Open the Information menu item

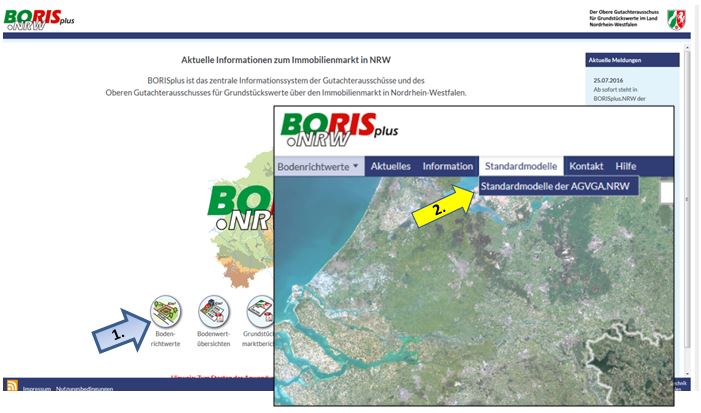(x=448, y=166)
